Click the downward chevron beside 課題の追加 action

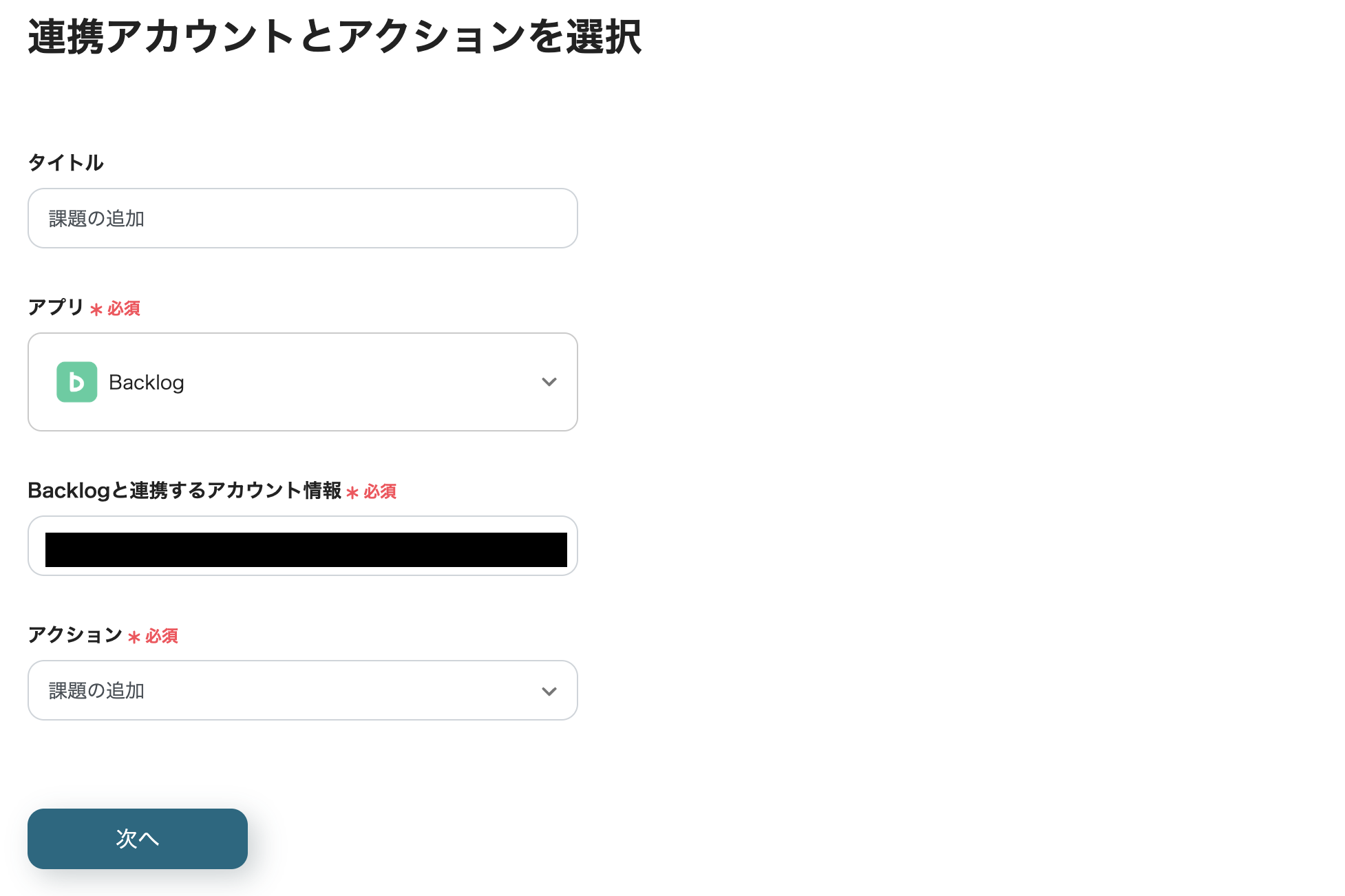pos(549,690)
